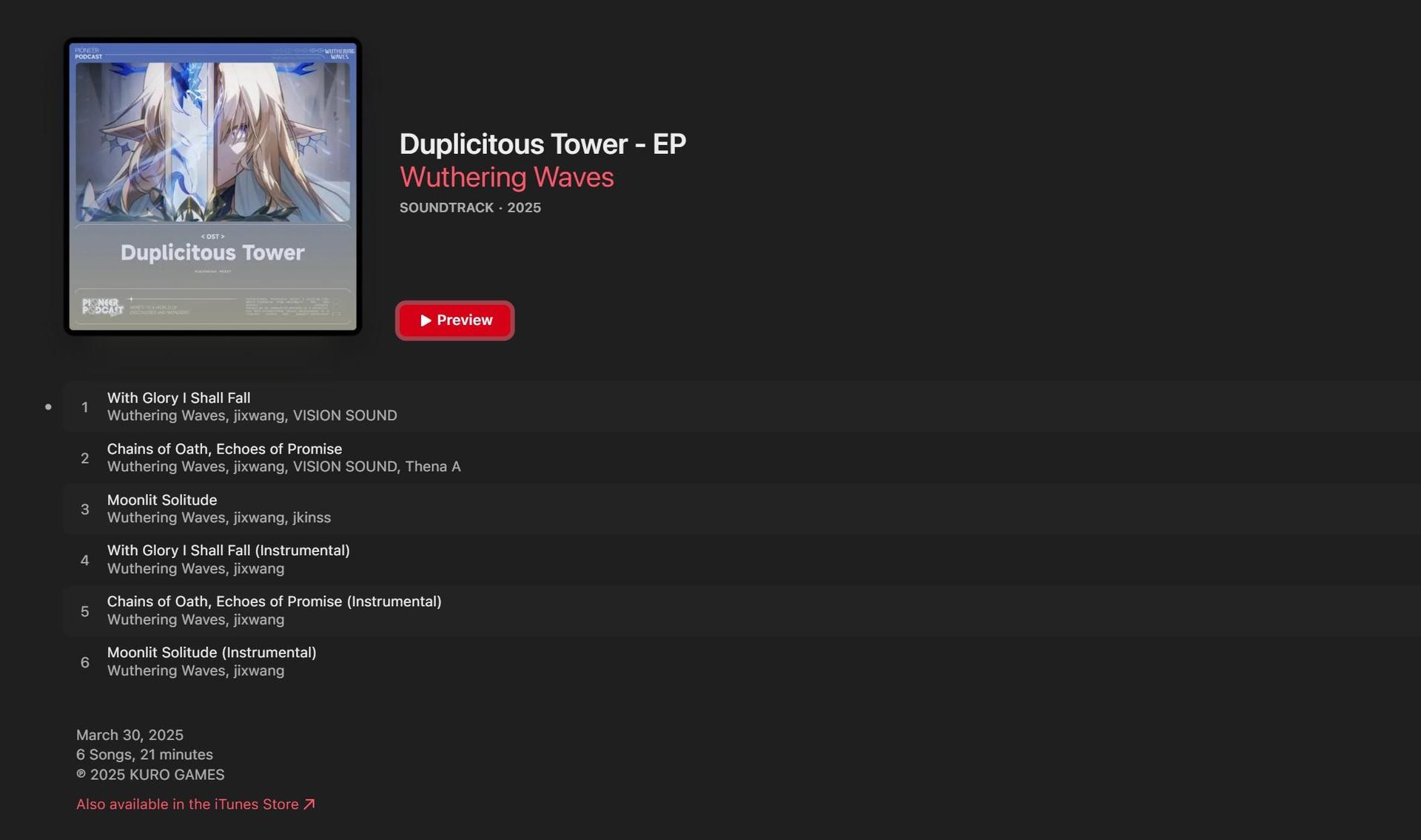Viewport: 1421px width, 840px height.
Task: Follow the "Also available in the iTunes Store" link
Action: click(x=195, y=804)
